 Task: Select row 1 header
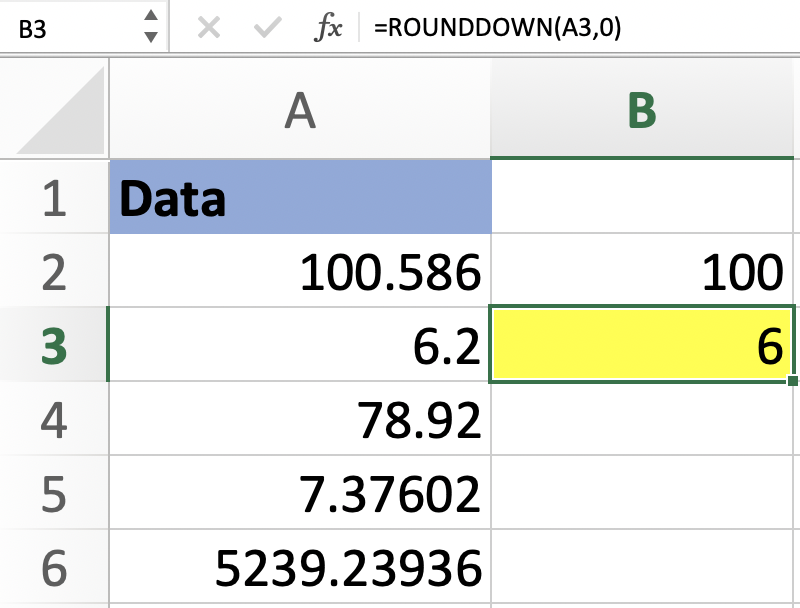(x=54, y=198)
